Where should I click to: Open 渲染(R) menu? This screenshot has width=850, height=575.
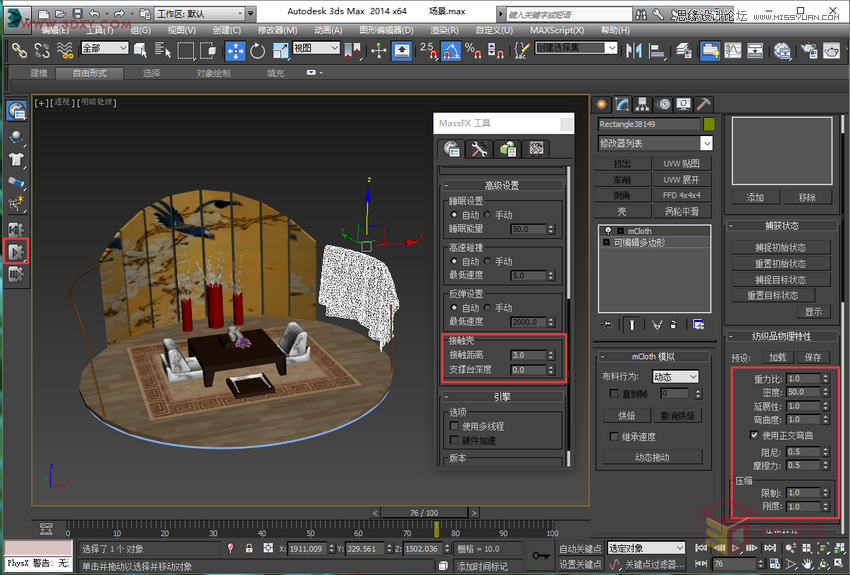(444, 30)
